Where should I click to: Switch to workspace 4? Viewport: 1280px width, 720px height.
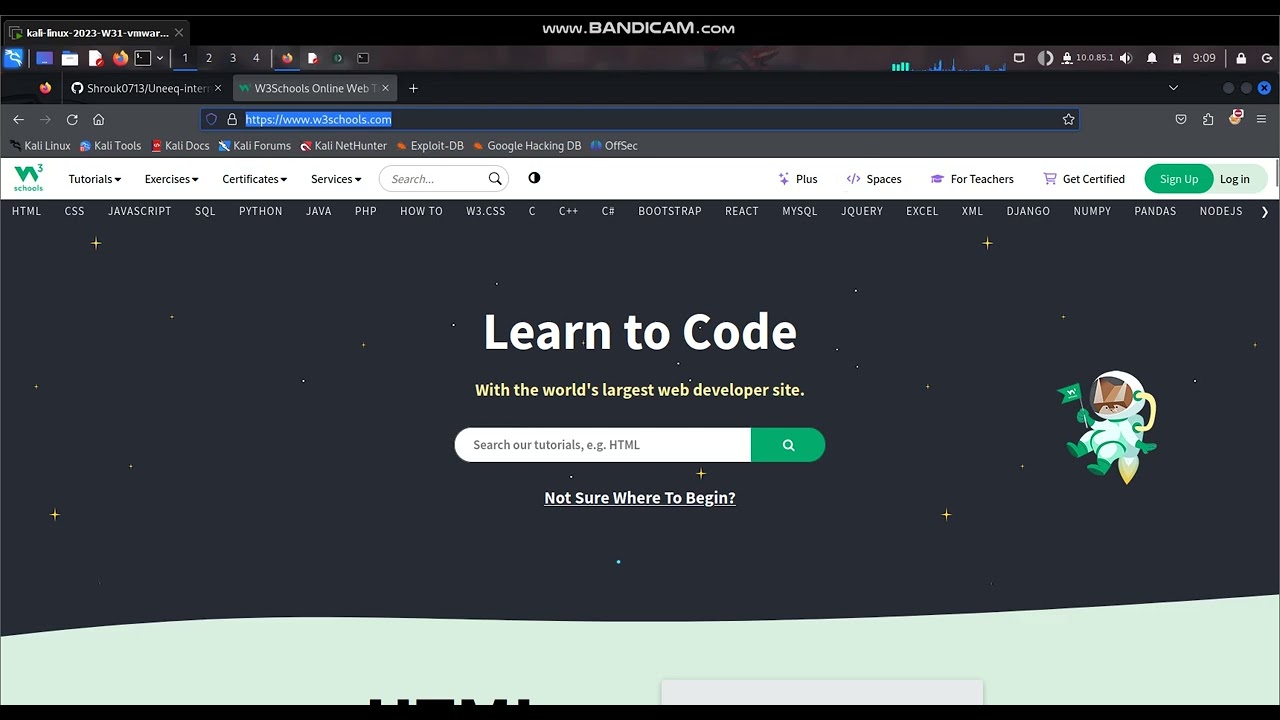tap(256, 58)
